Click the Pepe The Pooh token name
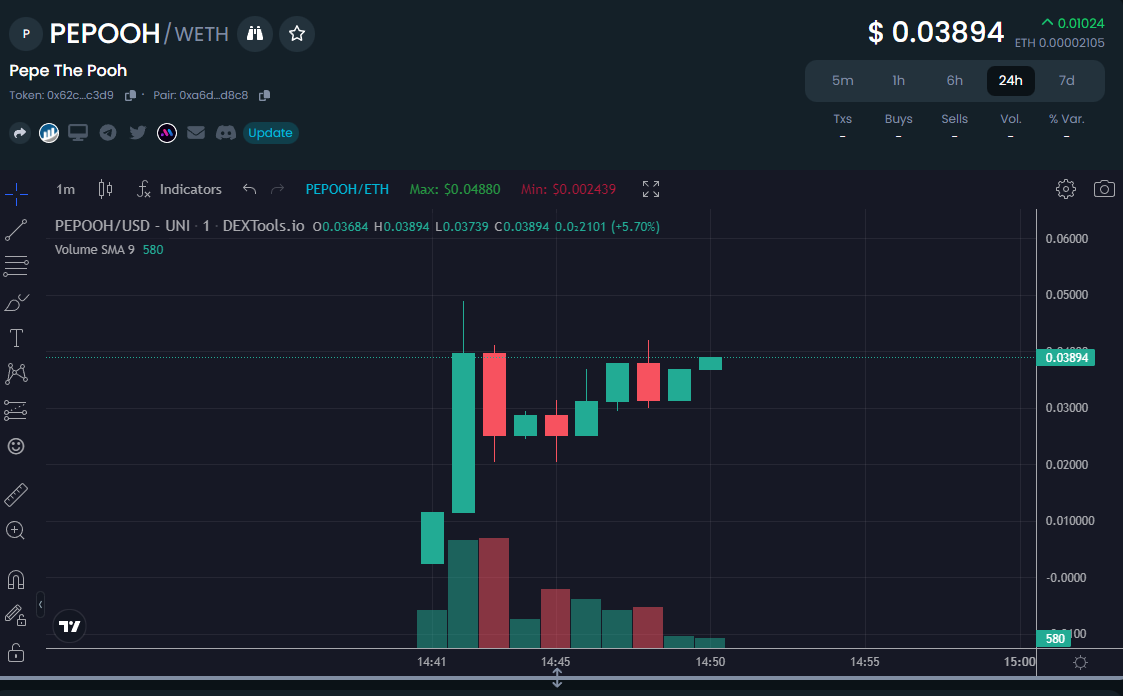 [x=68, y=70]
